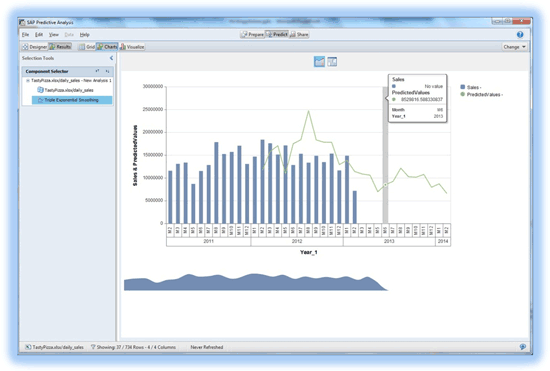Toggle the Designer view
Viewport: 550px width, 371px height.
click(35, 47)
